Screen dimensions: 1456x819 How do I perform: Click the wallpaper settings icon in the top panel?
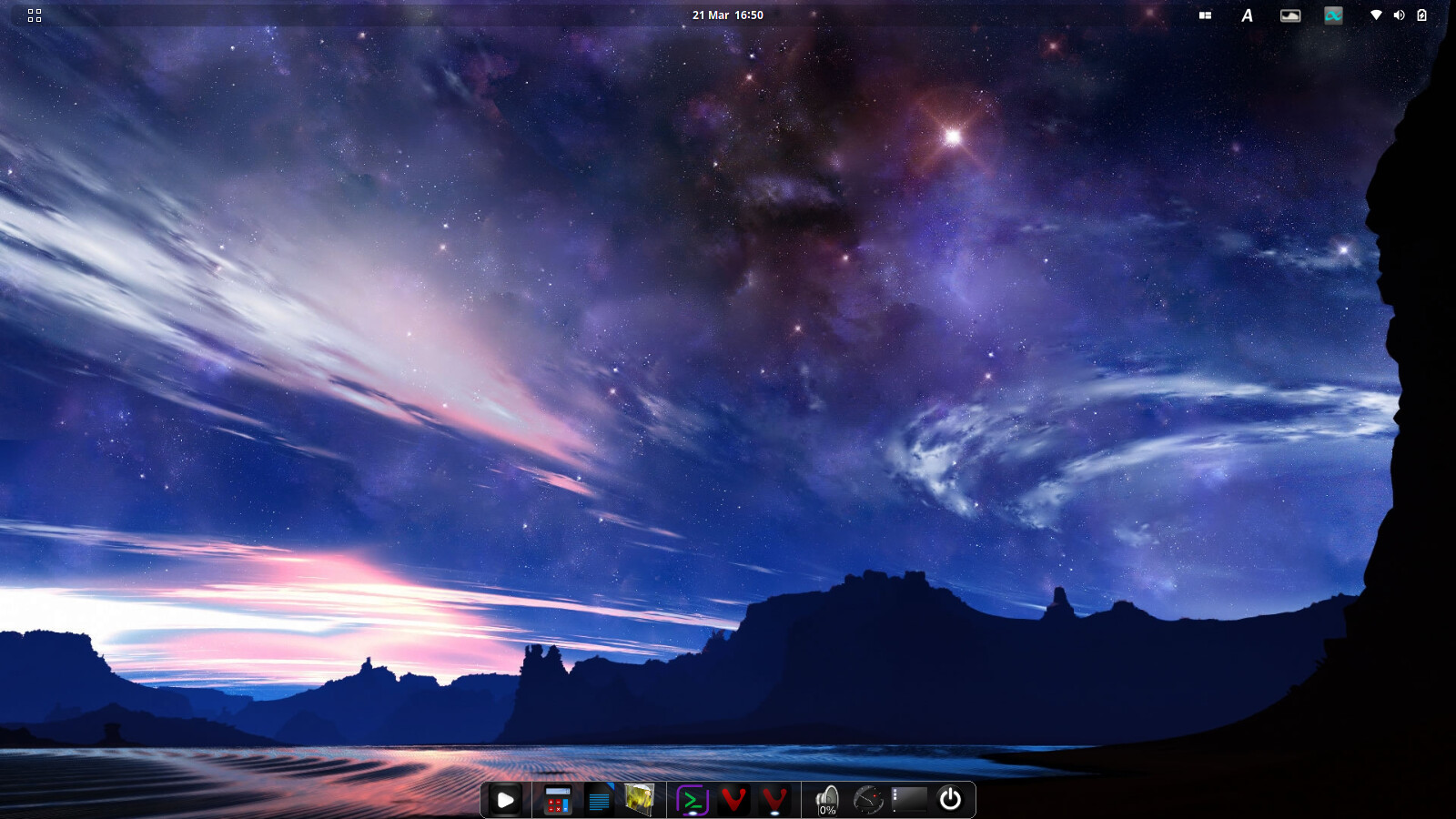(1290, 15)
